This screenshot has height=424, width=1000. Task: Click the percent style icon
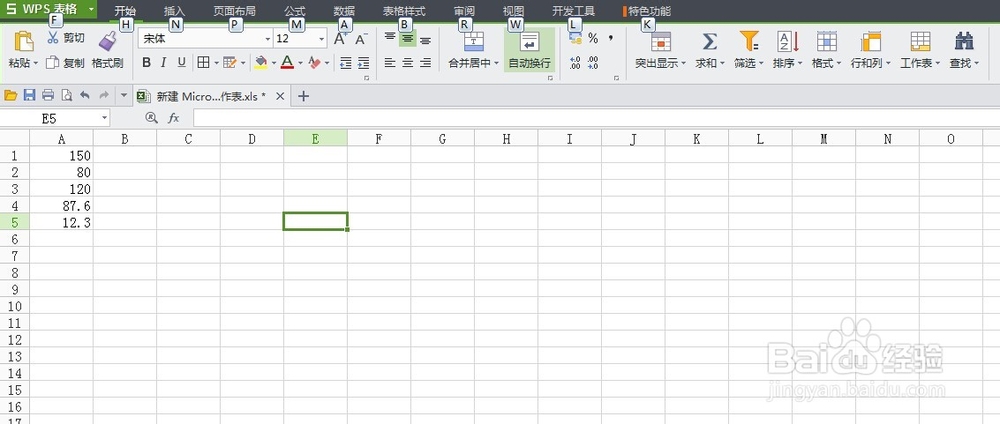[593, 39]
